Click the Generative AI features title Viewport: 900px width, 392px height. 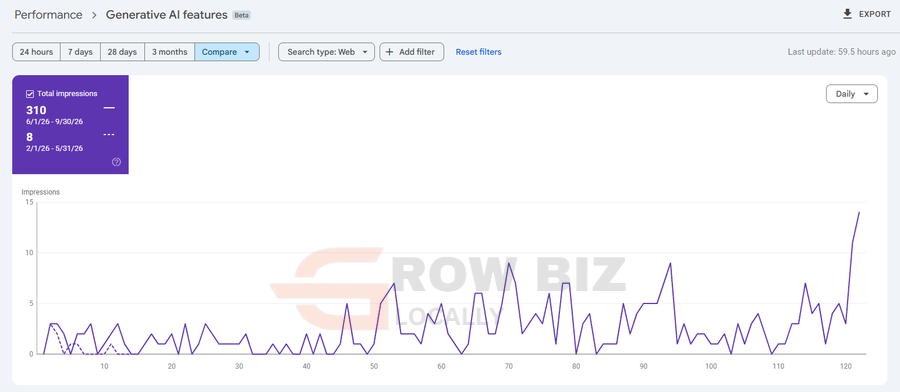click(166, 15)
